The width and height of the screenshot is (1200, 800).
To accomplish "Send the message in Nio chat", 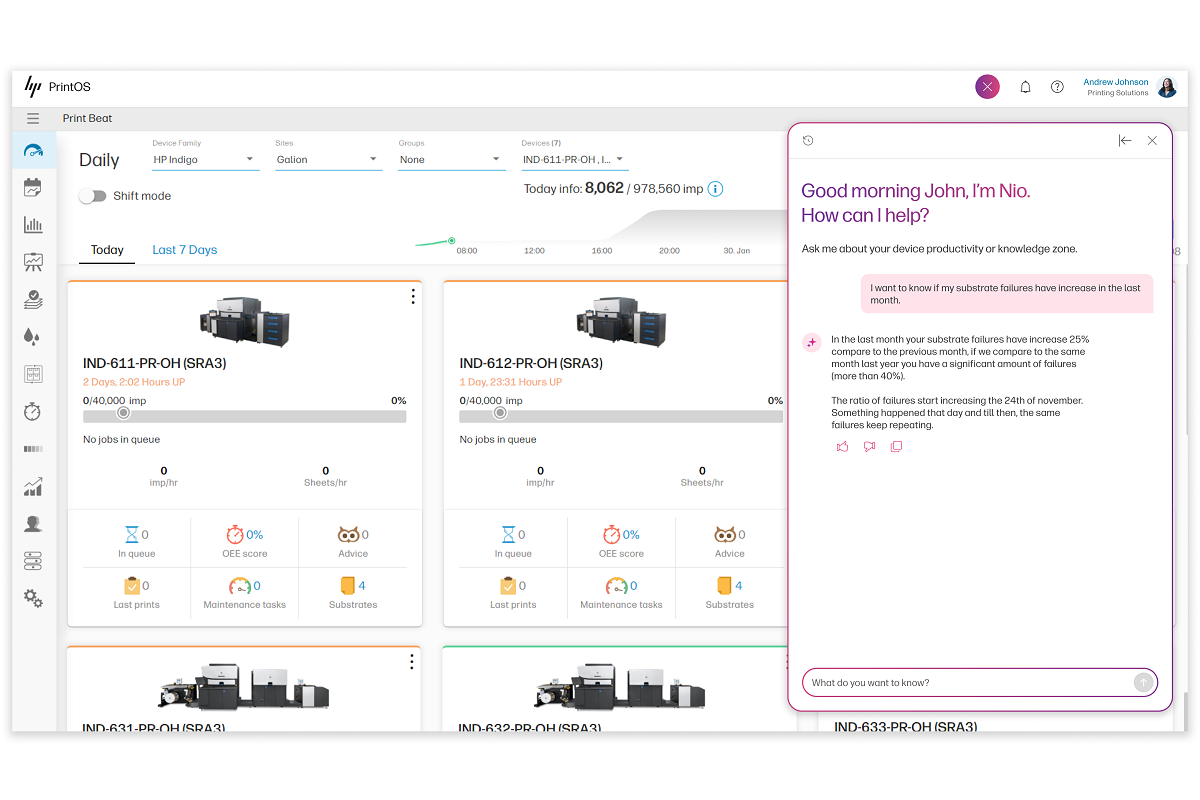I will (x=1143, y=682).
